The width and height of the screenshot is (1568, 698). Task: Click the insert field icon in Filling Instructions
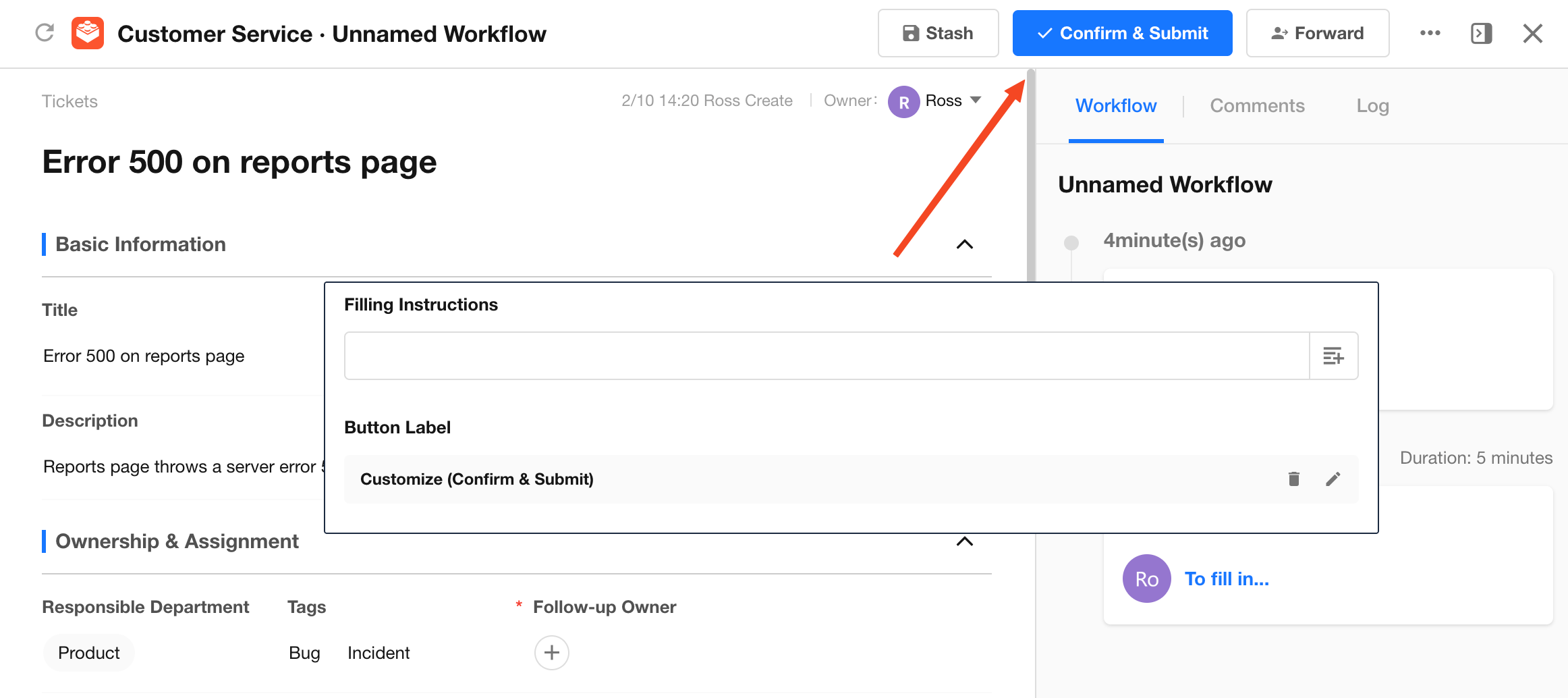tap(1333, 356)
